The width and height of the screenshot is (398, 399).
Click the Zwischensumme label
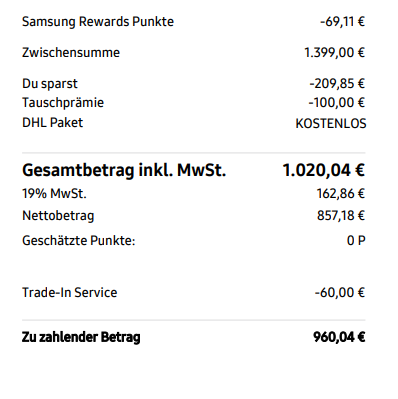[71, 53]
